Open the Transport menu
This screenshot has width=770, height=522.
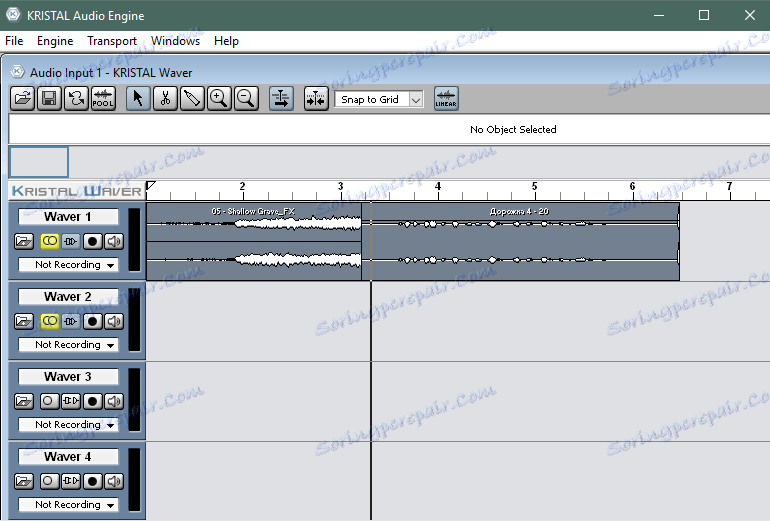click(112, 41)
